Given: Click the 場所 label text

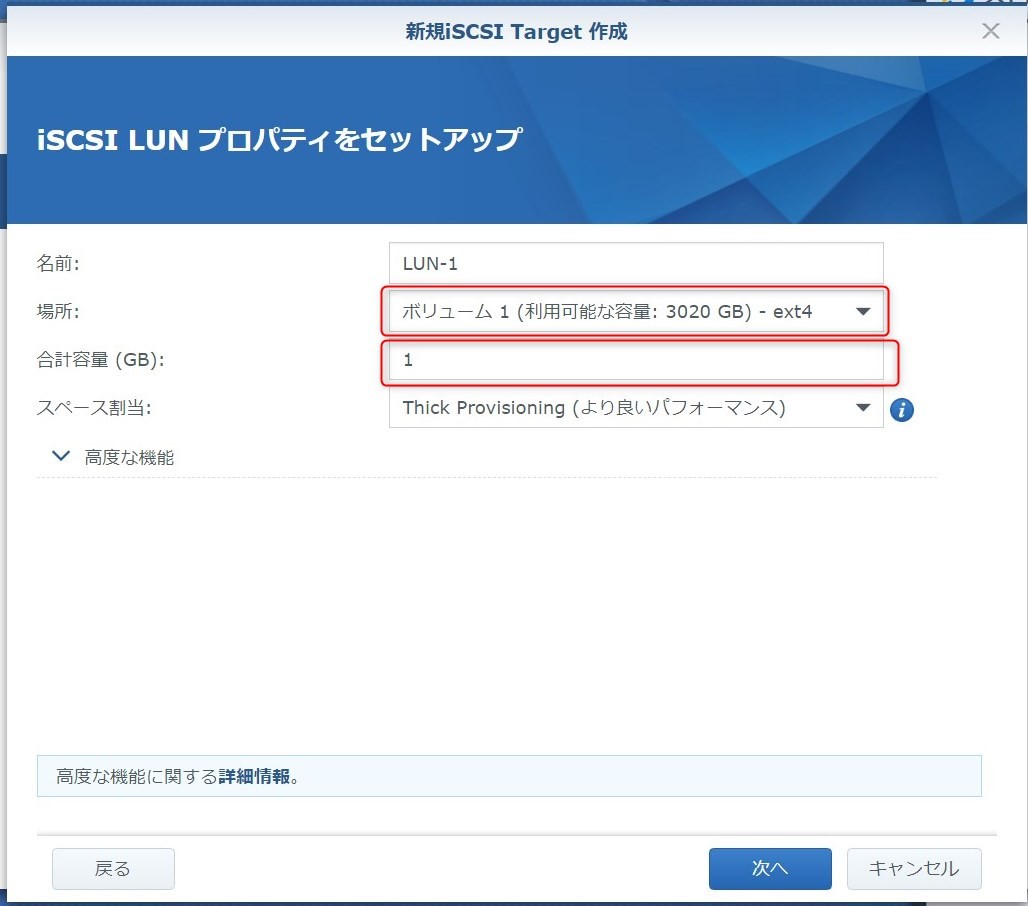Looking at the screenshot, I should coord(58,312).
